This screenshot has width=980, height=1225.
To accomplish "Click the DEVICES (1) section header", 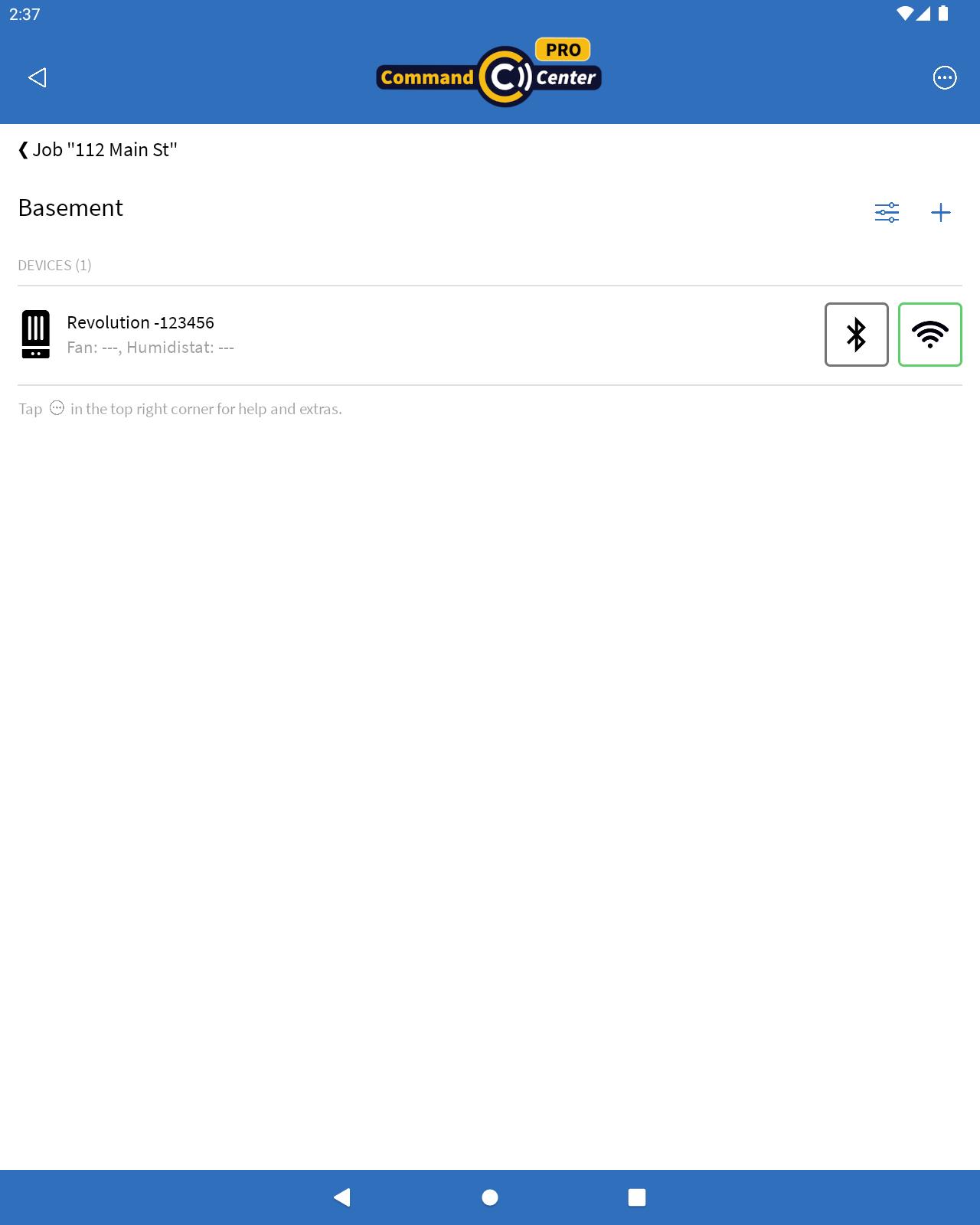I will coord(54,266).
